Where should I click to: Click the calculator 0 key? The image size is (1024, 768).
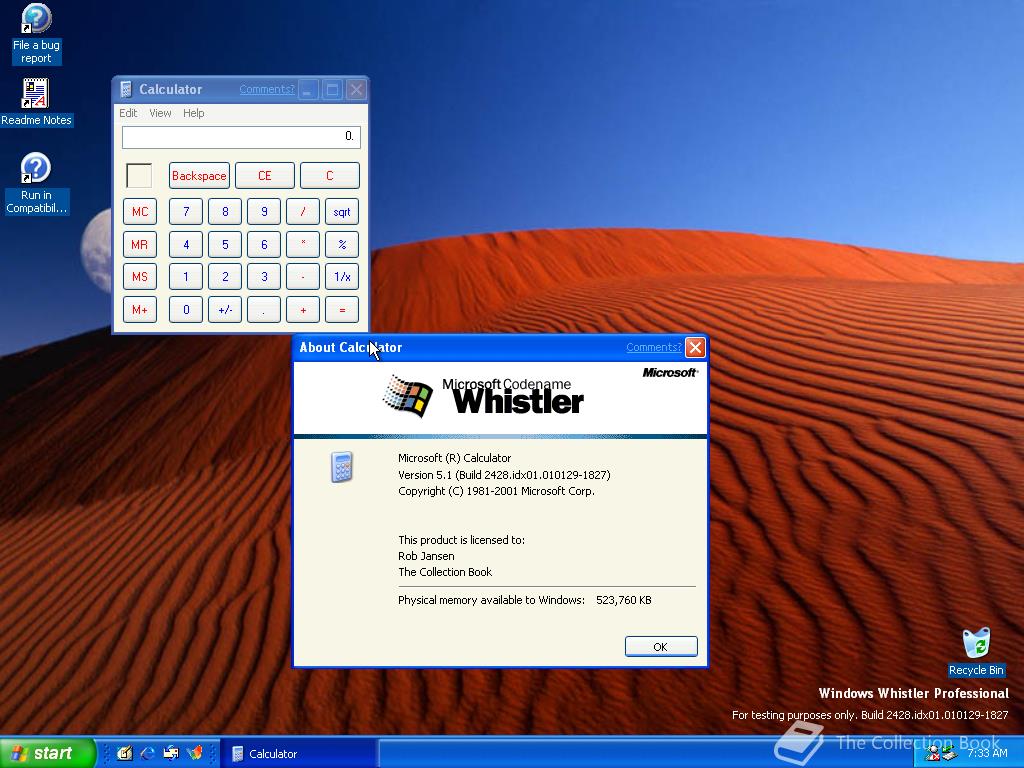[185, 310]
